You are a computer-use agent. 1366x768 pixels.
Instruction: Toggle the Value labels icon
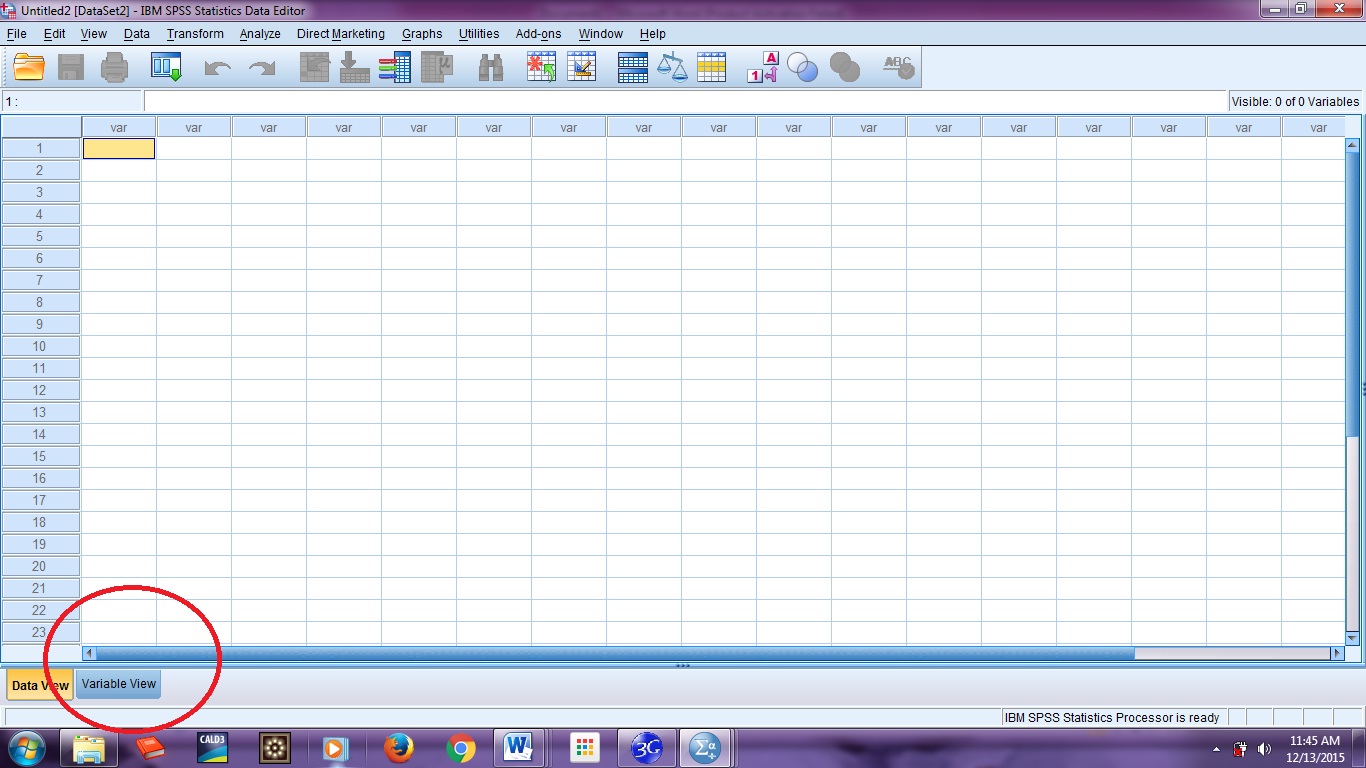762,67
